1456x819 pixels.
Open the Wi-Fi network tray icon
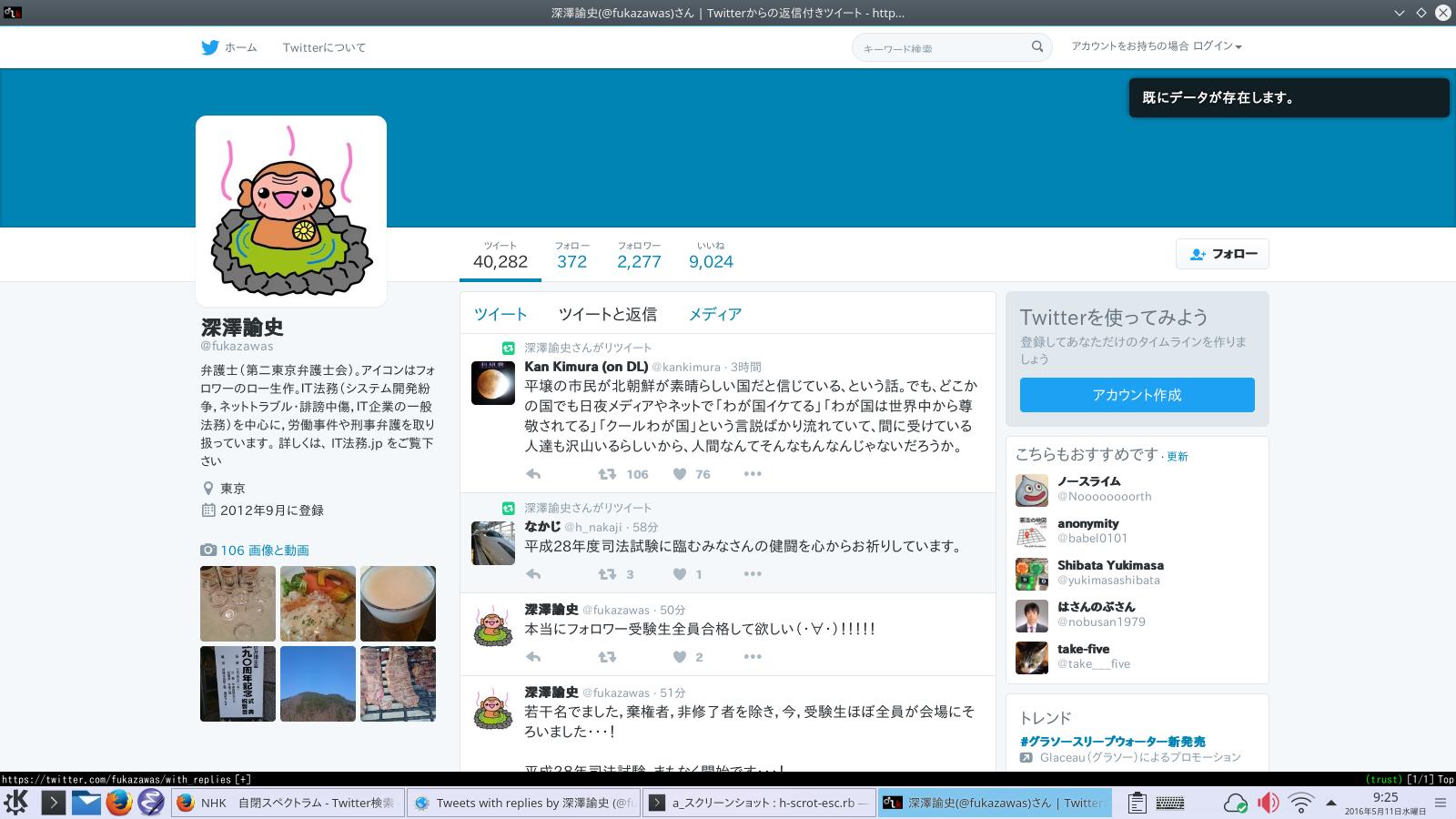click(1301, 803)
